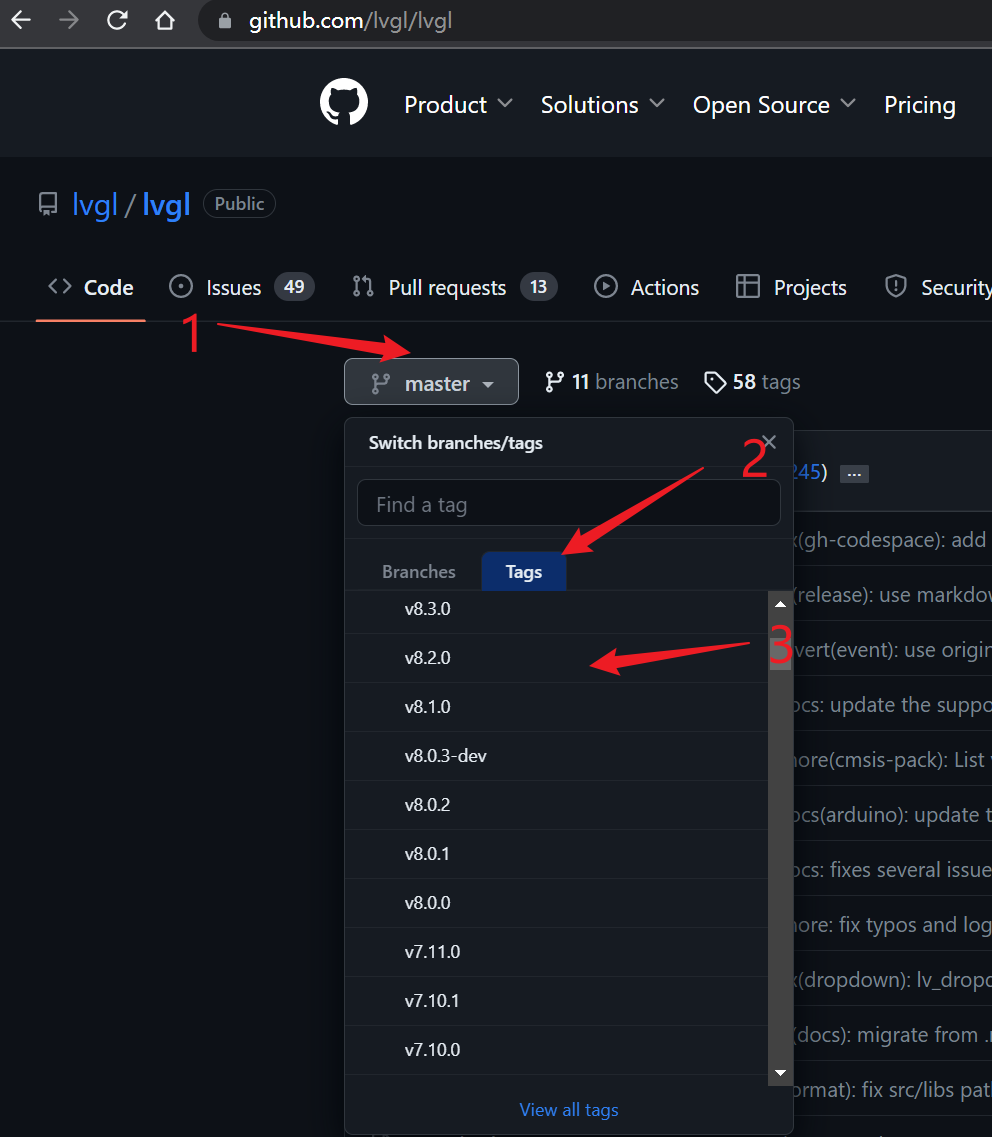This screenshot has height=1137, width=992.
Task: Click the Pull requests count badge 13
Action: pos(538,287)
